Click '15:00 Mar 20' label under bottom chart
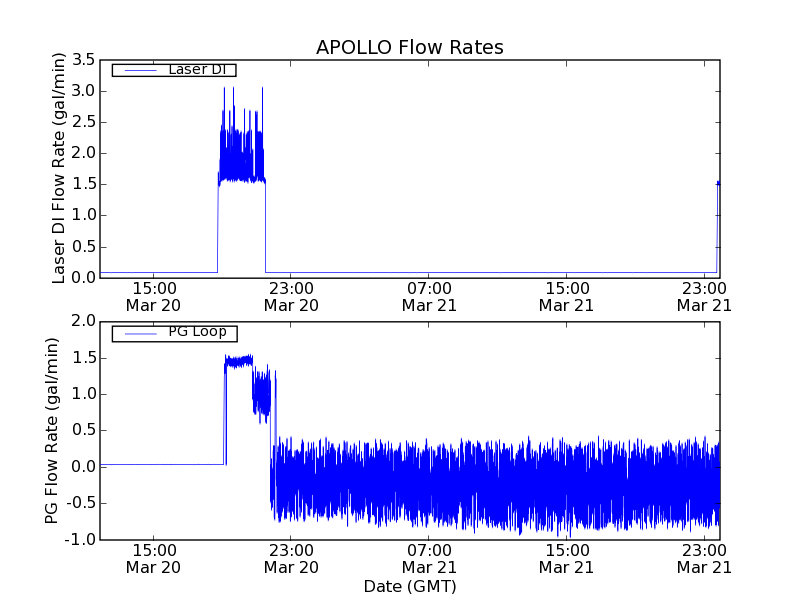The image size is (800, 600). 154,559
